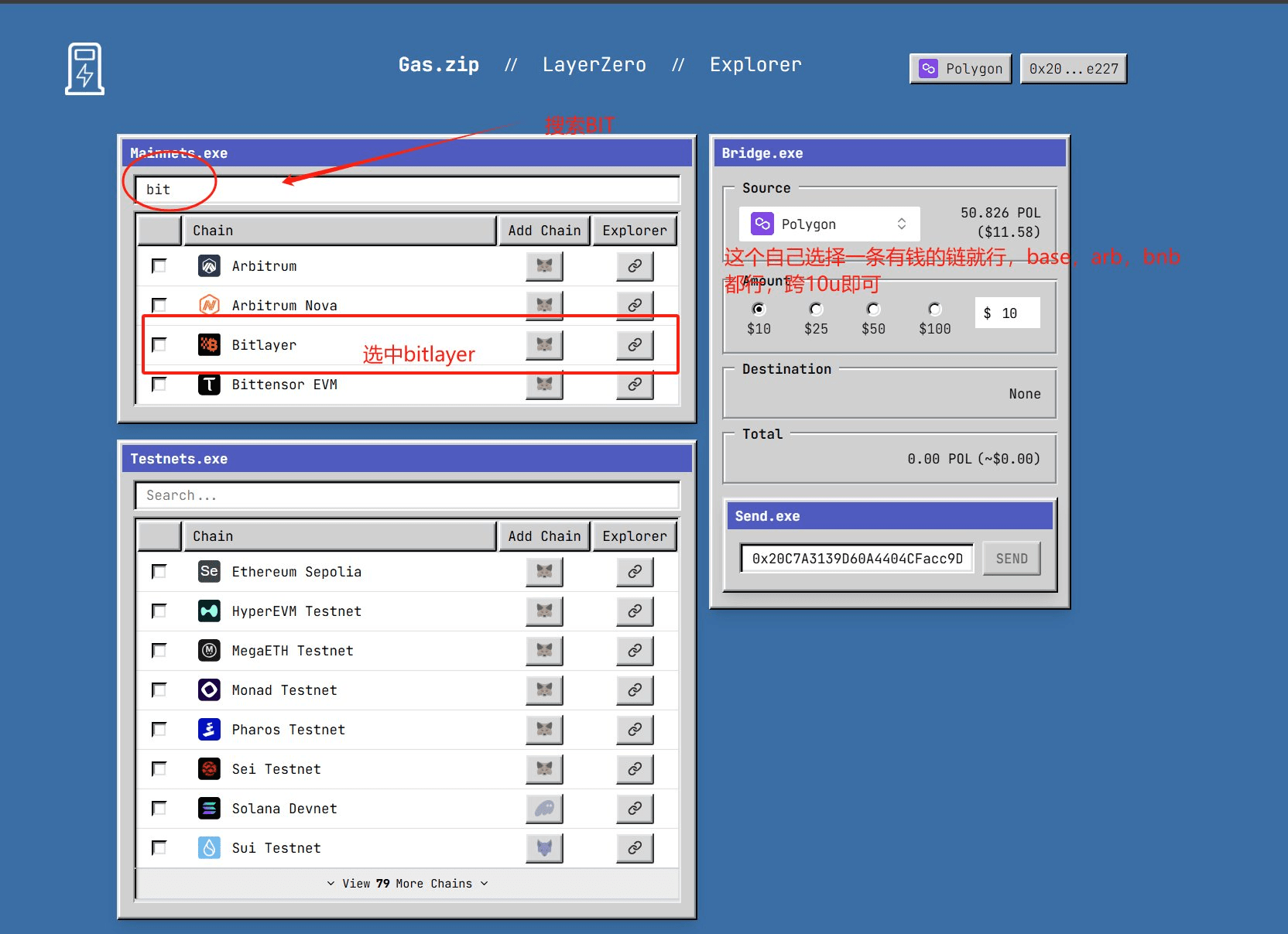Click Testnets Add Chain column header
Image resolution: width=1288 pixels, height=934 pixels.
click(x=544, y=536)
